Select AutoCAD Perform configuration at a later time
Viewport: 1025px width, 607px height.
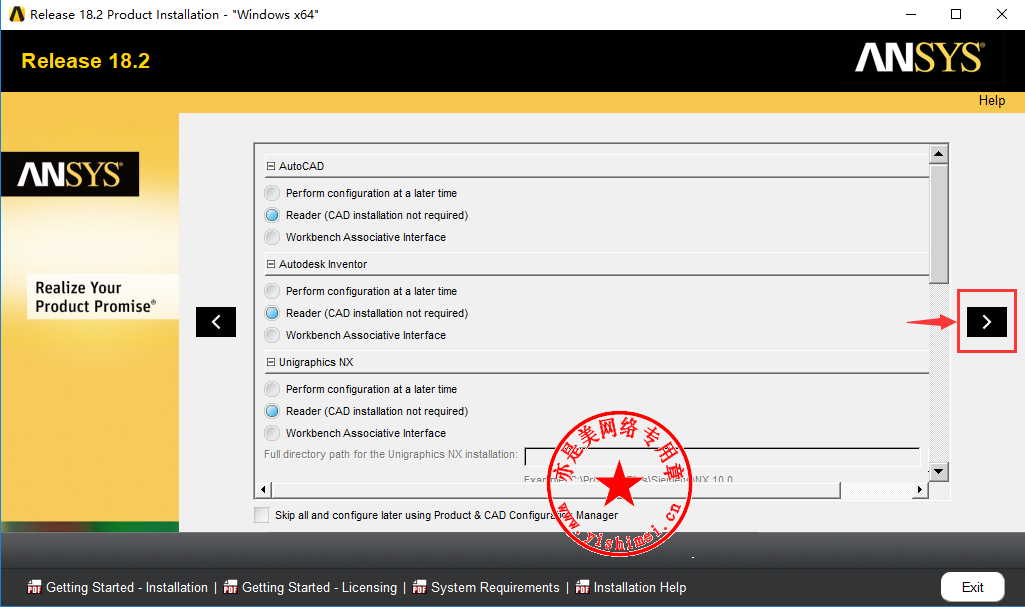pos(272,193)
